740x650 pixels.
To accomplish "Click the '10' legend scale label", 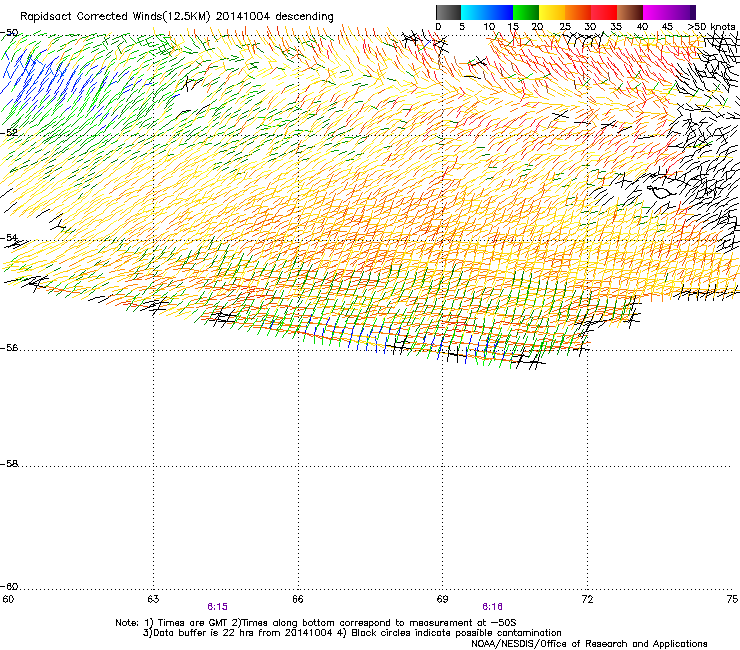I will click(489, 27).
